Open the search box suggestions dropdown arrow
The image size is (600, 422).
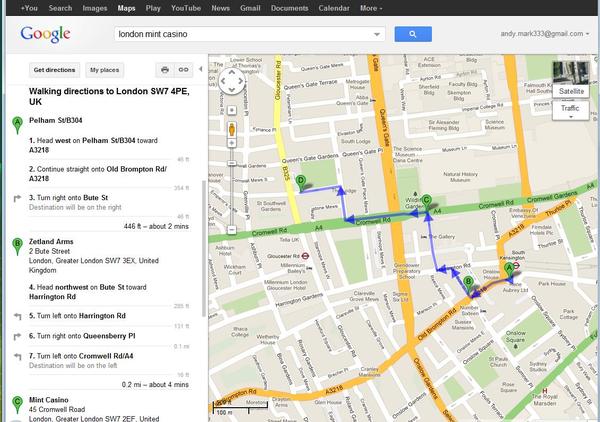coord(377,34)
